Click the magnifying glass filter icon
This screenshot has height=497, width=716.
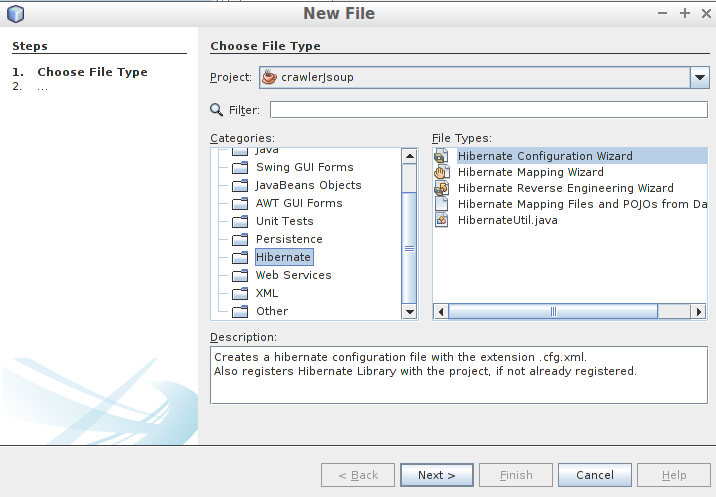pyautogui.click(x=216, y=110)
